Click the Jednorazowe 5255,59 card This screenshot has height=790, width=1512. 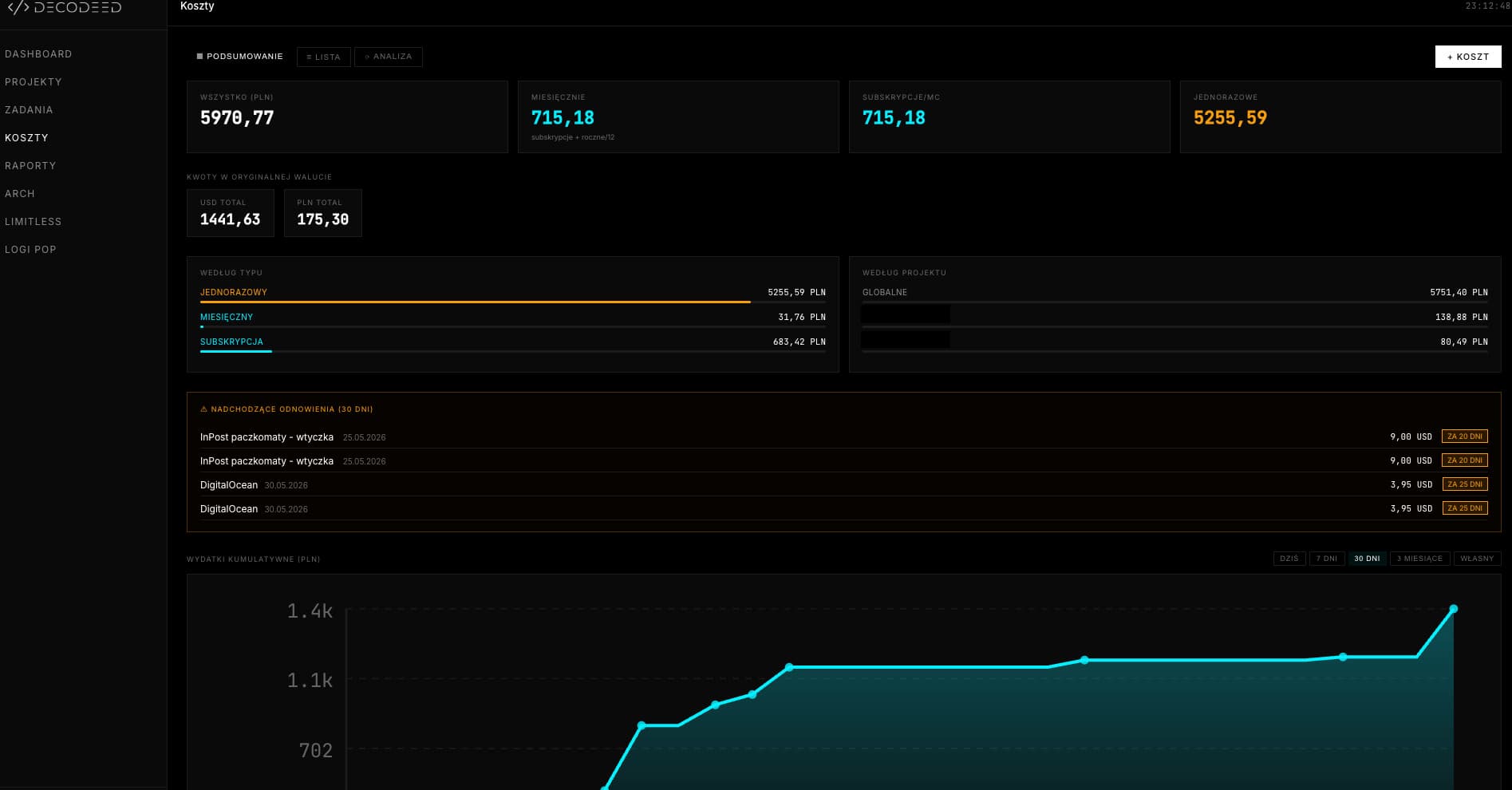click(1340, 117)
